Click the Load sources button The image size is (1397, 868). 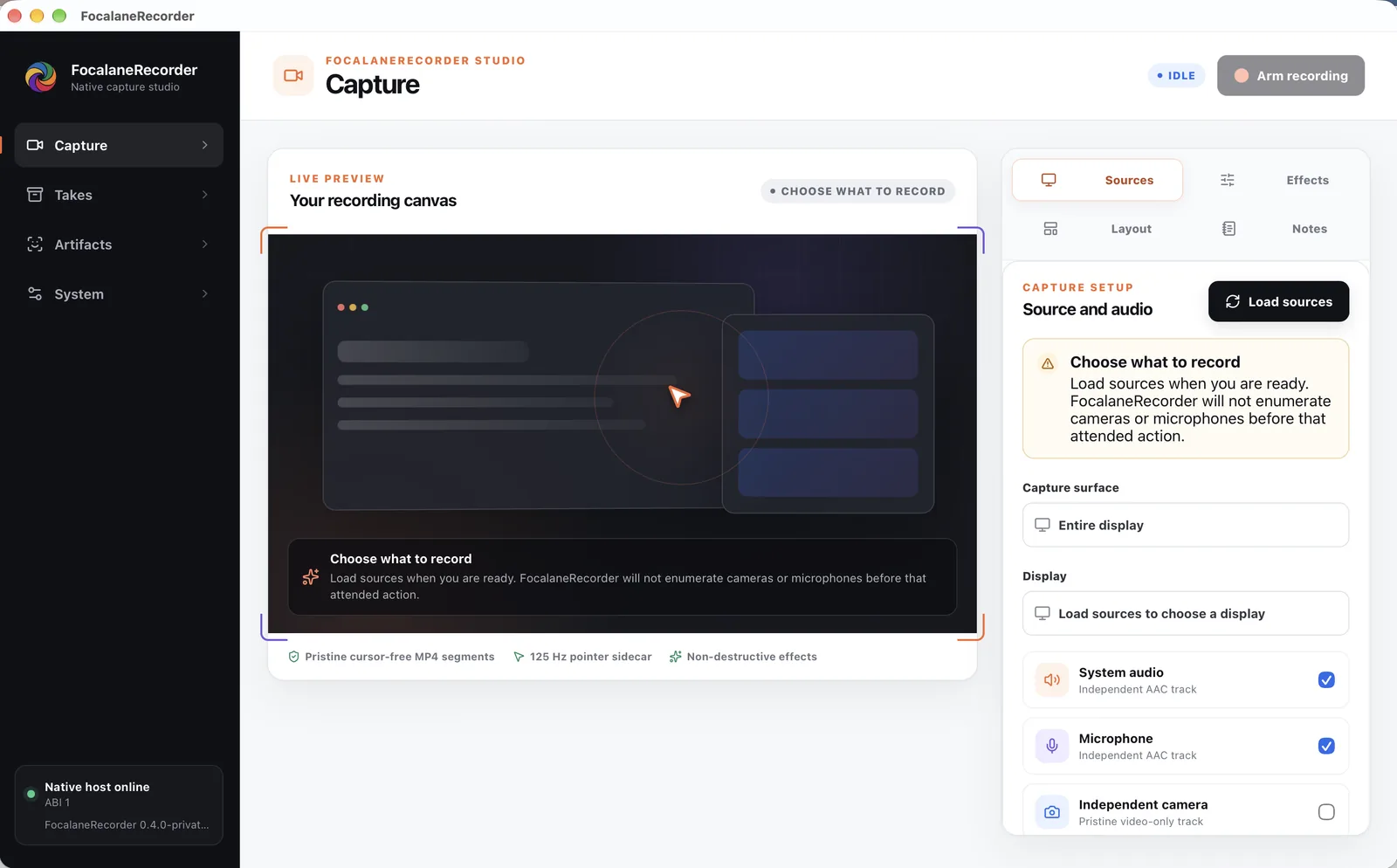[x=1278, y=301]
